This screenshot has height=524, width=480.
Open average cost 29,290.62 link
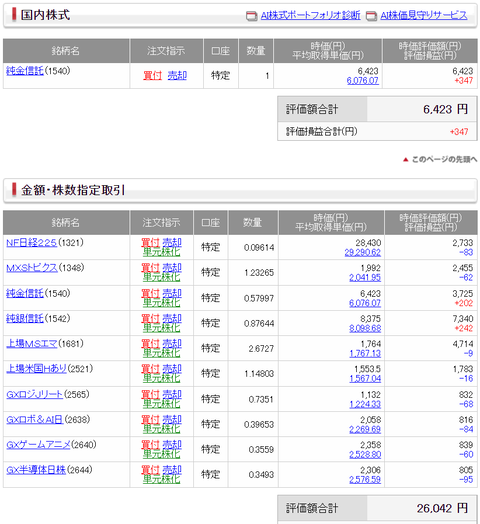[362, 253]
